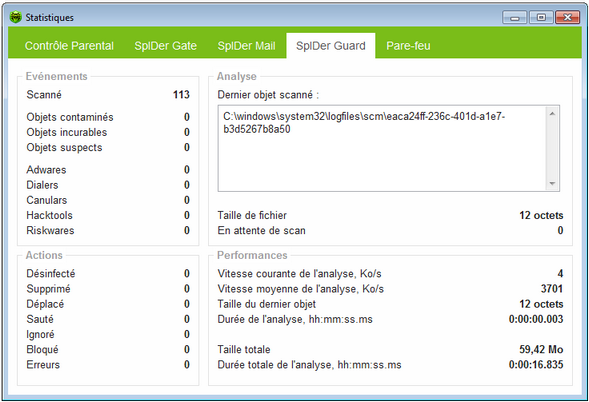
Task: Open the Contrôle Parental tab
Action: tap(69, 46)
